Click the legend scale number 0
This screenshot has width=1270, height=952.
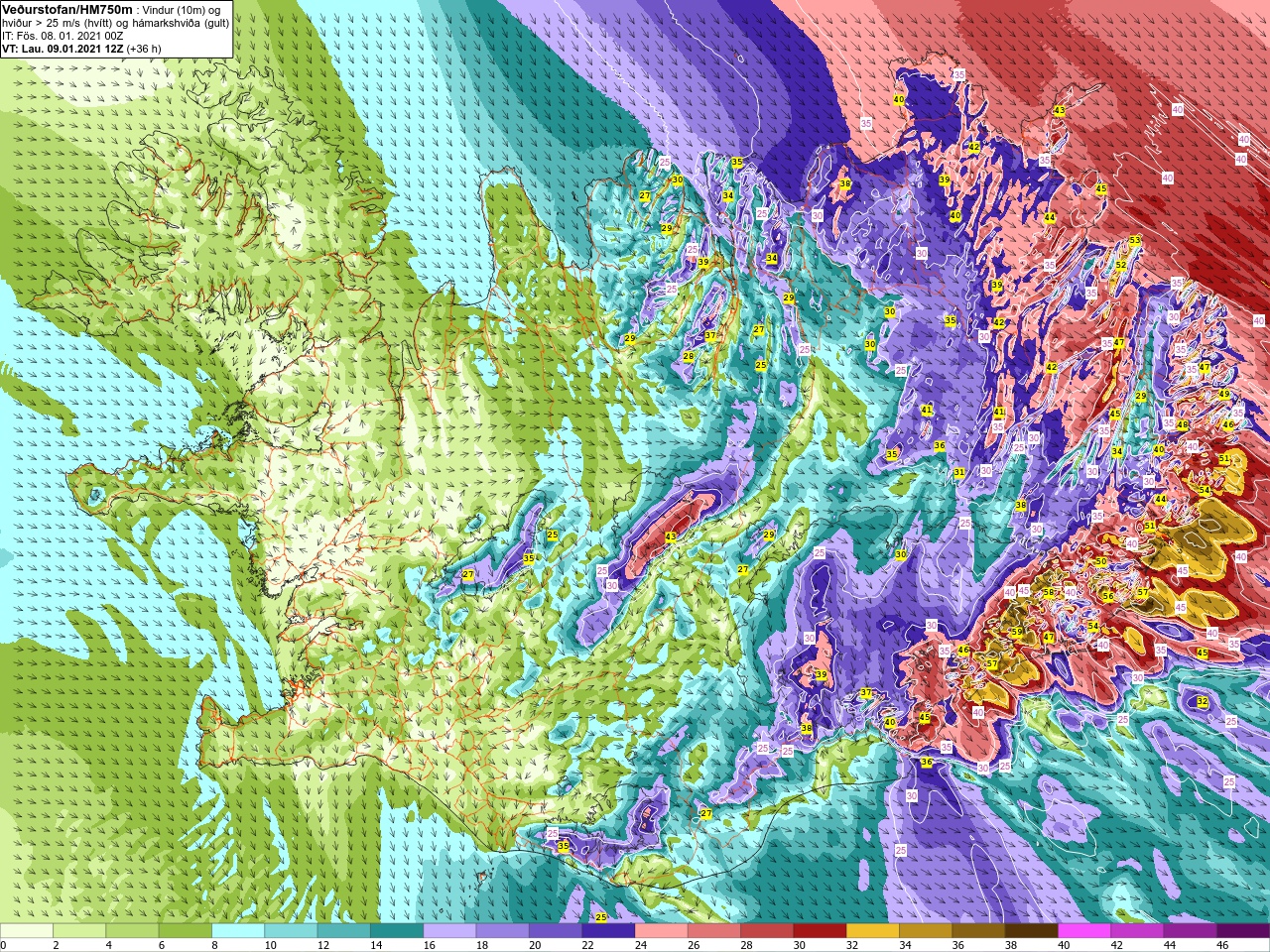coord(3,945)
